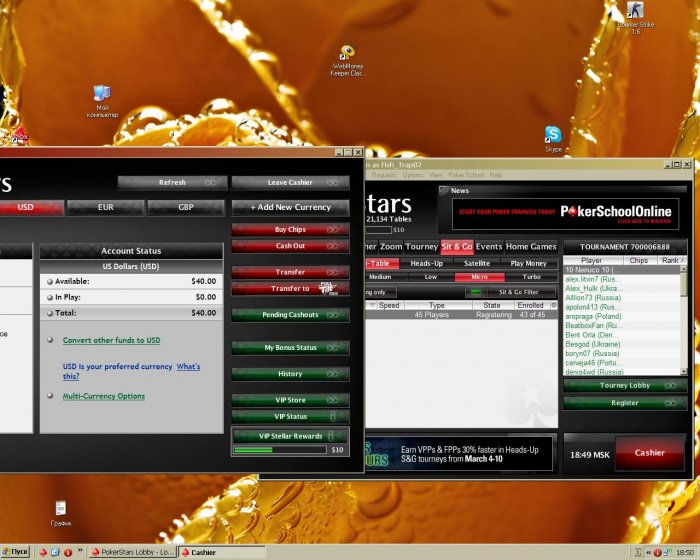Click Buy Chips button
Image resolution: width=700 pixels, height=560 pixels.
(x=290, y=230)
